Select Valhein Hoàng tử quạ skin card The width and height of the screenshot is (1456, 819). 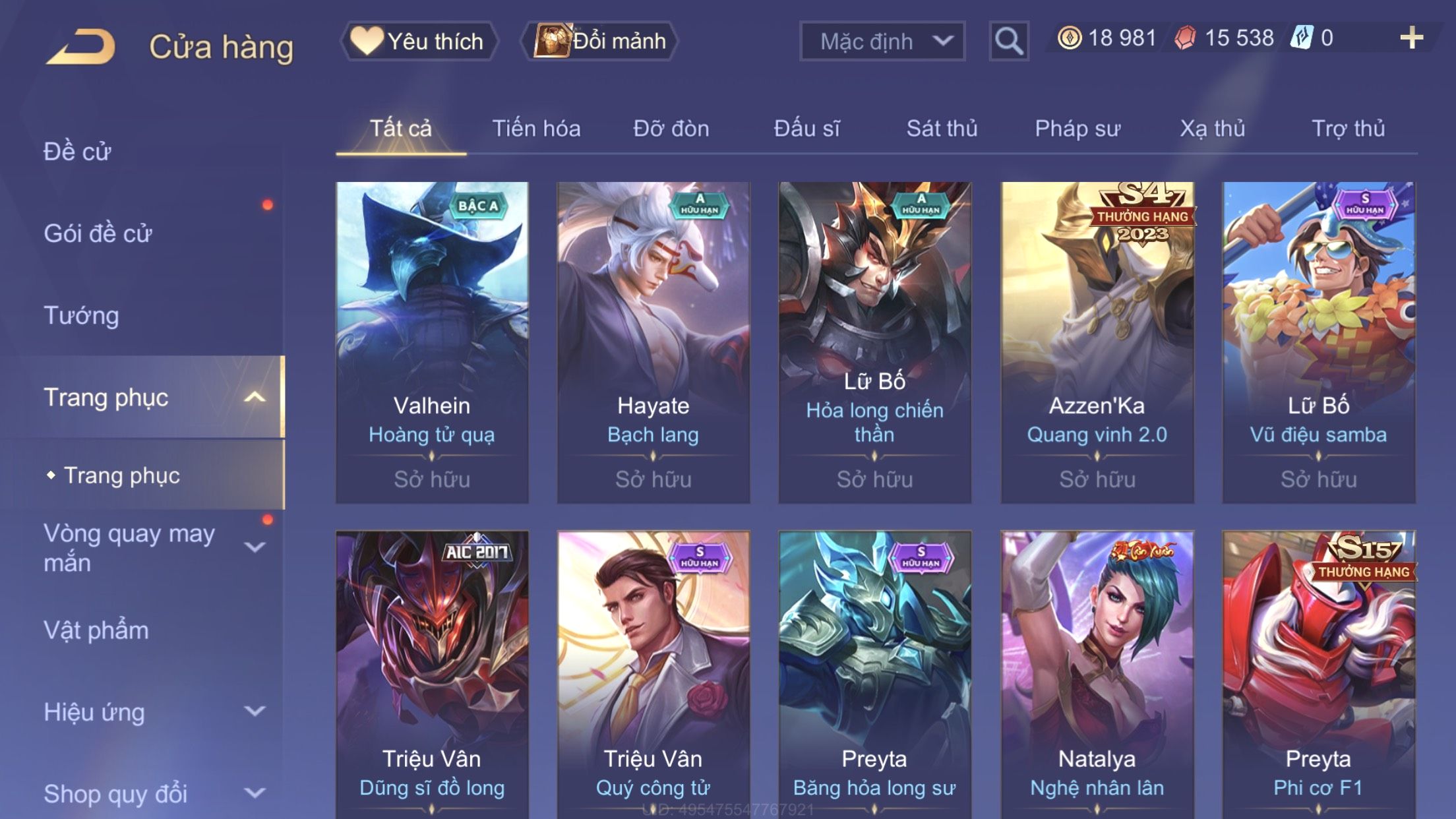click(x=432, y=343)
